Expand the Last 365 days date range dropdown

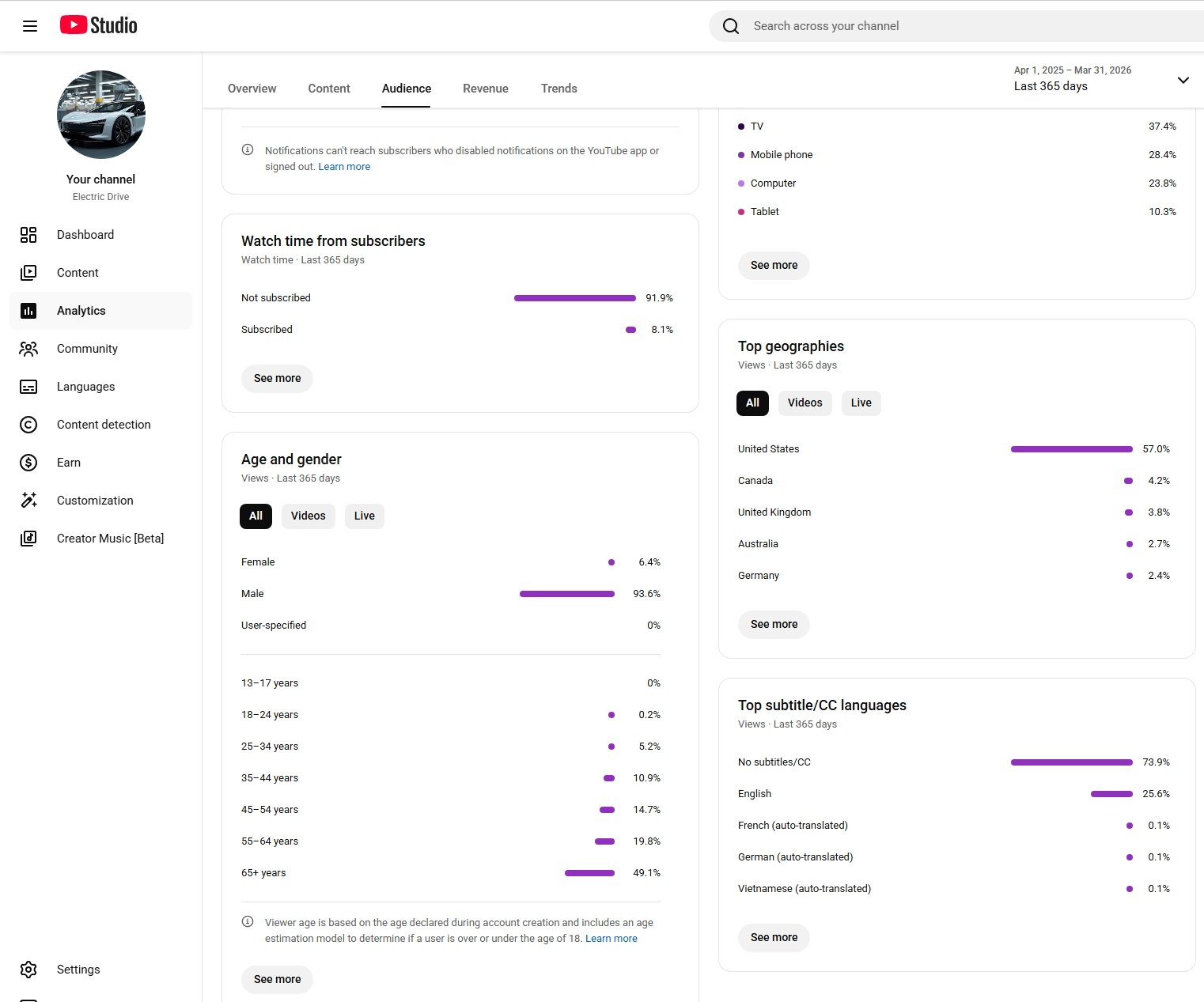coord(1183,80)
